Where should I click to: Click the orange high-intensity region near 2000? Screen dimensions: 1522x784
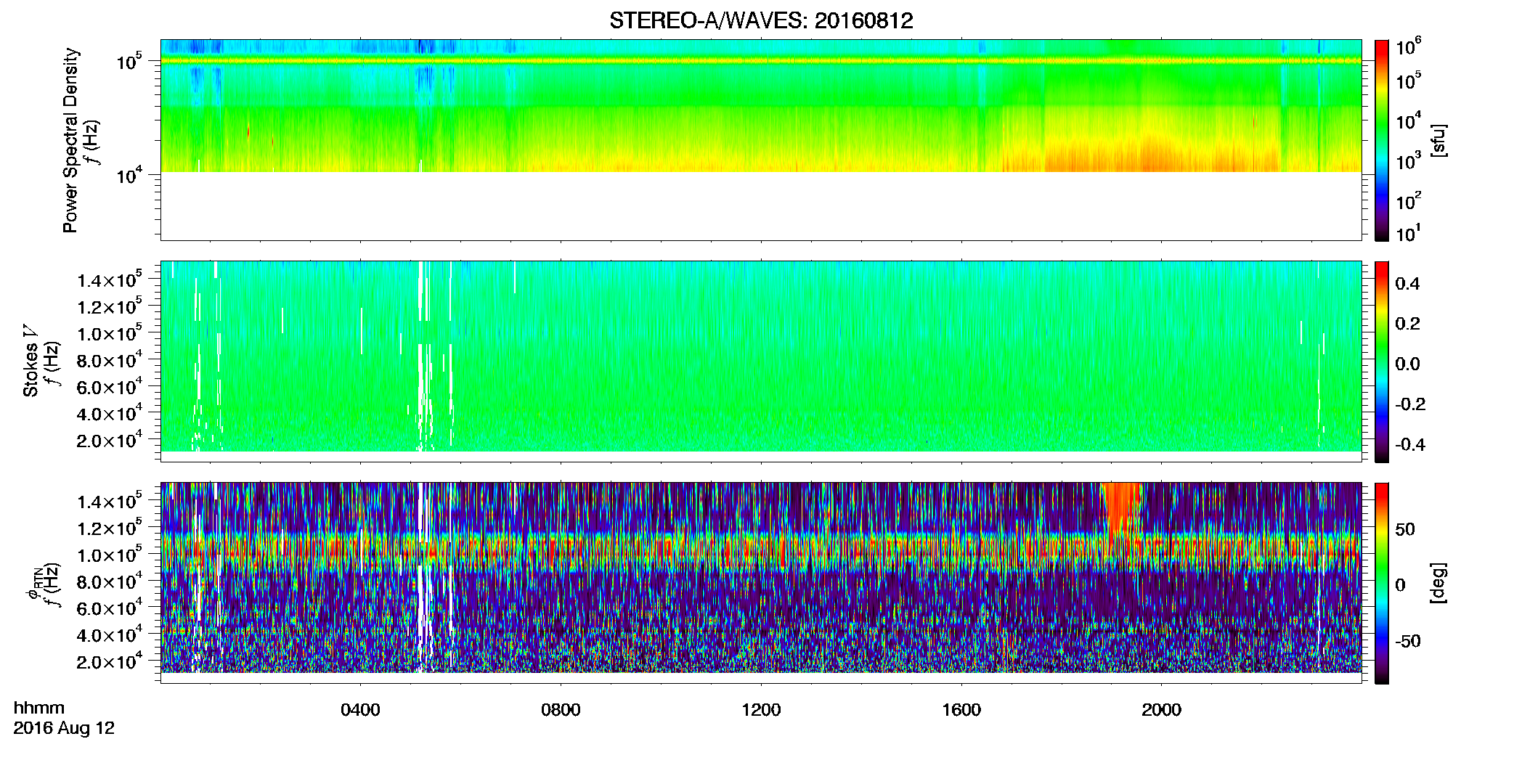coord(1155,154)
